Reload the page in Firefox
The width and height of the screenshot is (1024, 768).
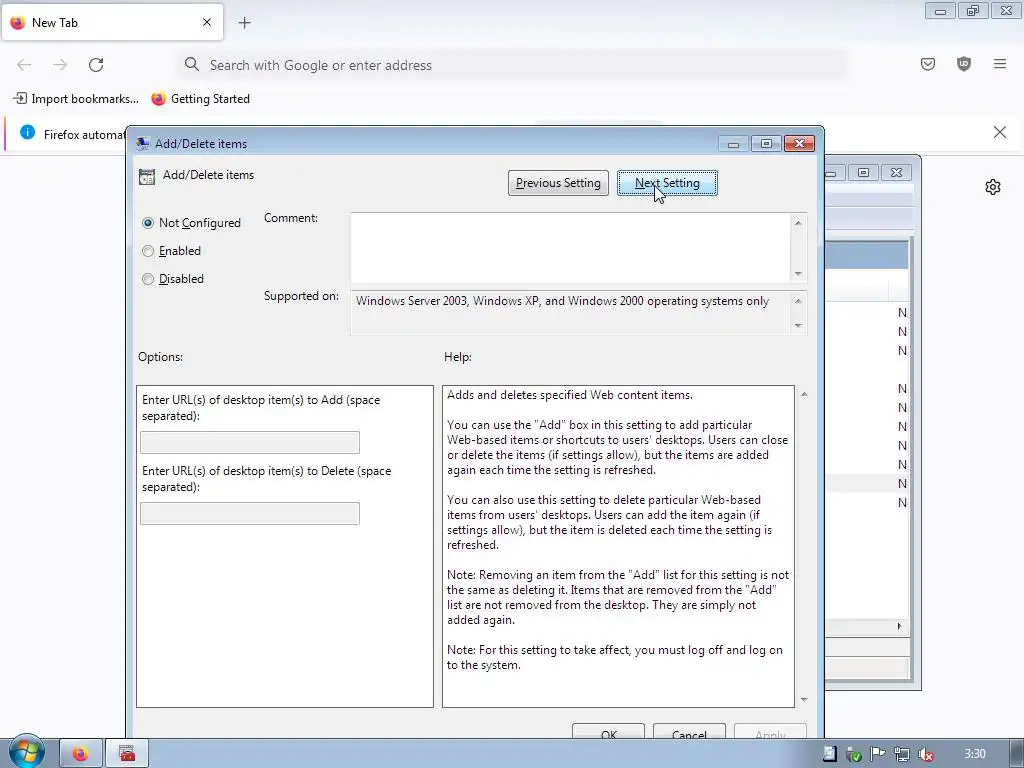tap(96, 65)
